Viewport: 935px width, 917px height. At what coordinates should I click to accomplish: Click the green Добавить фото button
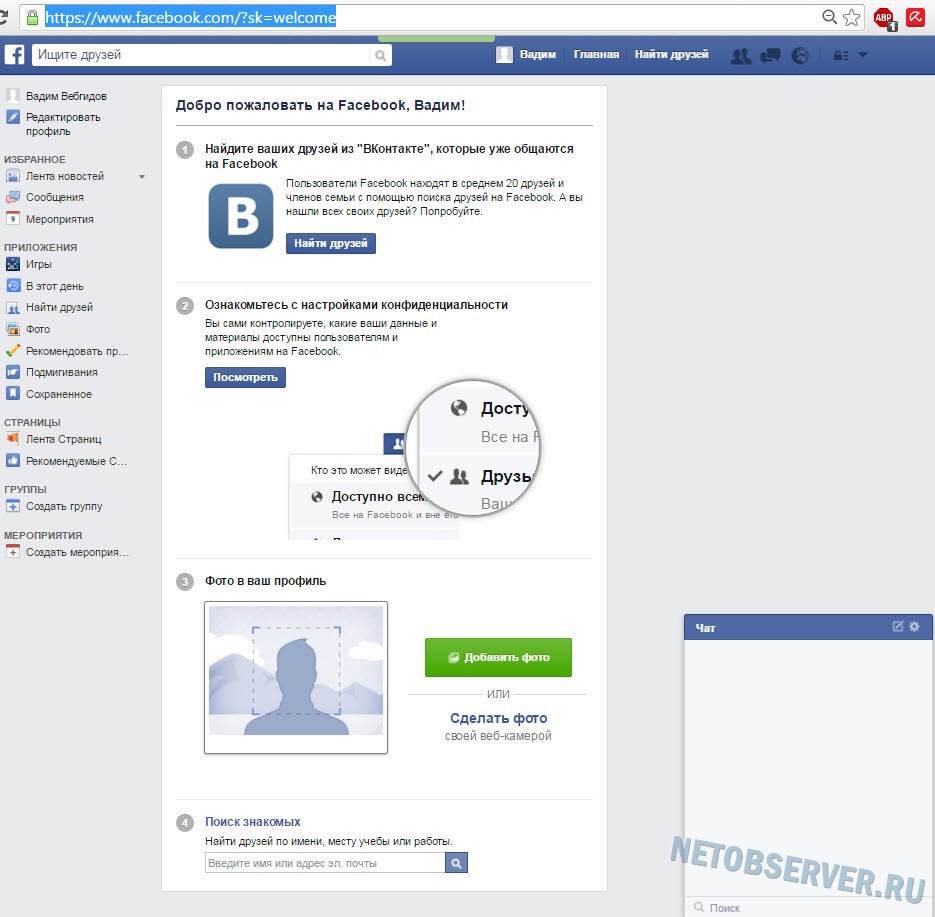[x=498, y=657]
